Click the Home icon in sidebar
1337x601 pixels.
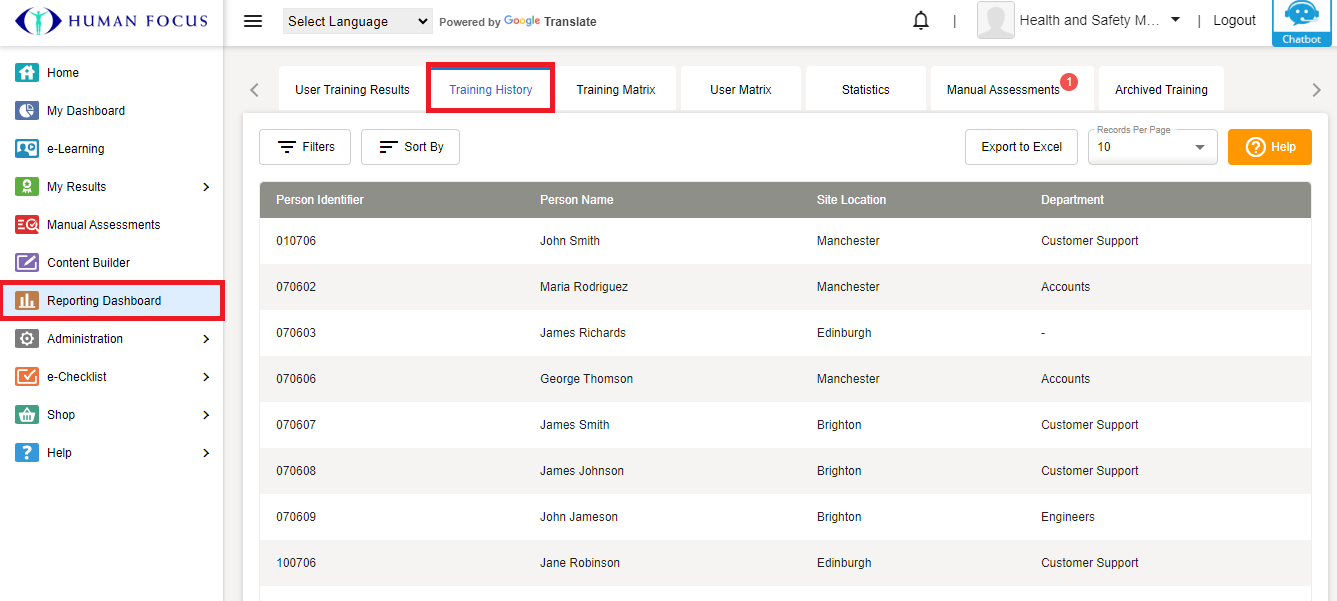point(27,73)
